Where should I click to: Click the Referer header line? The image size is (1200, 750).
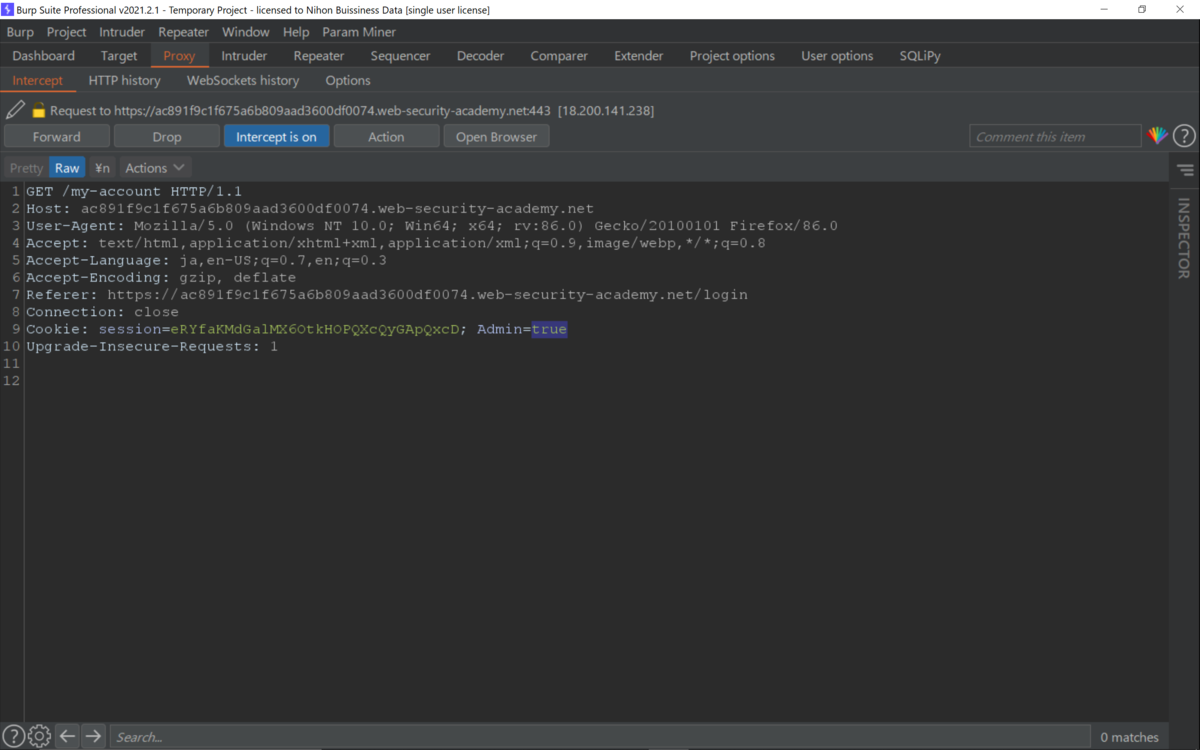pos(386,295)
